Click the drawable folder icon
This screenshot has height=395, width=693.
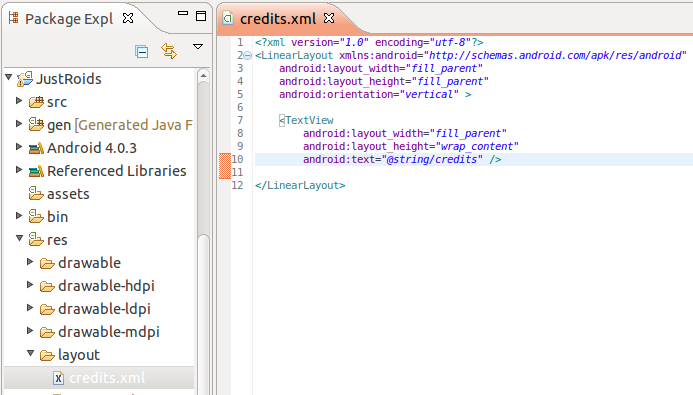(47, 263)
